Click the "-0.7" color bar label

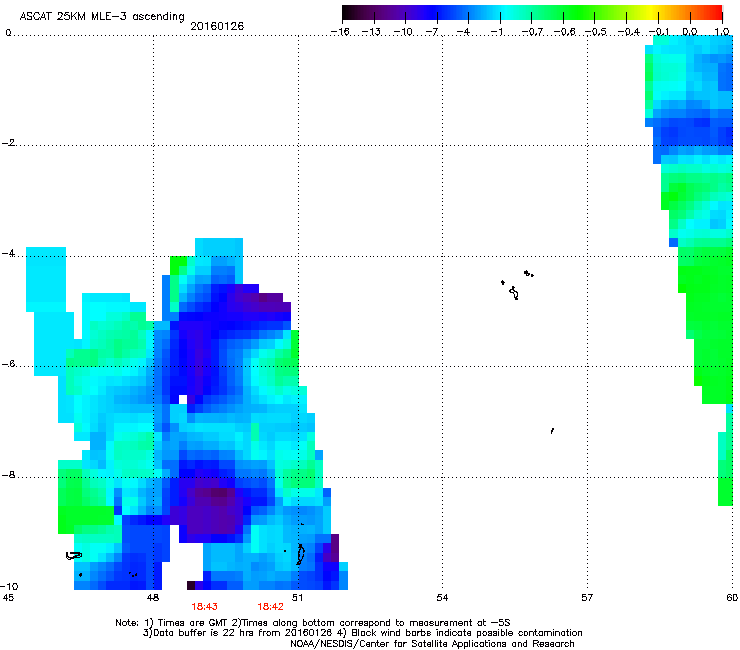(532, 32)
